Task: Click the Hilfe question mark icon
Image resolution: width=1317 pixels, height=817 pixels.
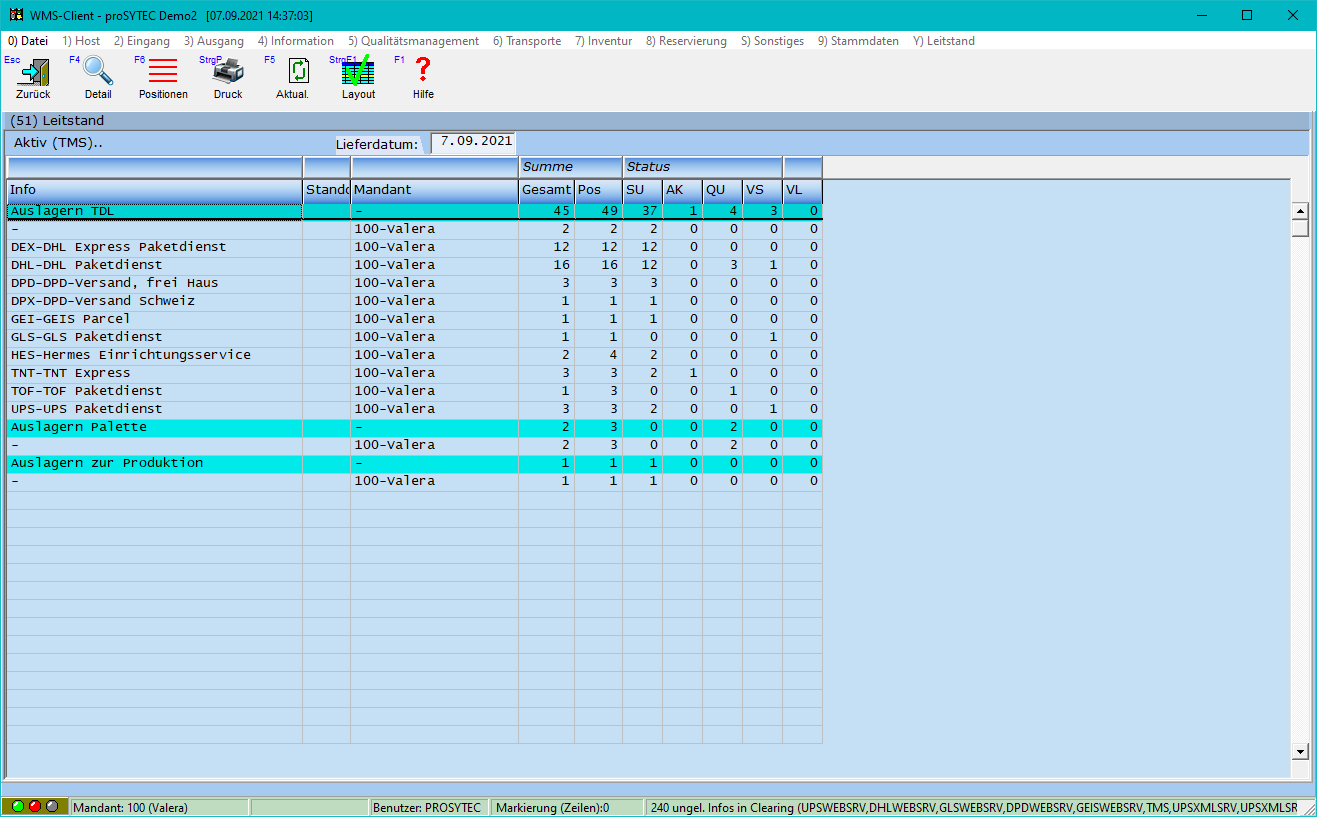Action: pos(423,74)
